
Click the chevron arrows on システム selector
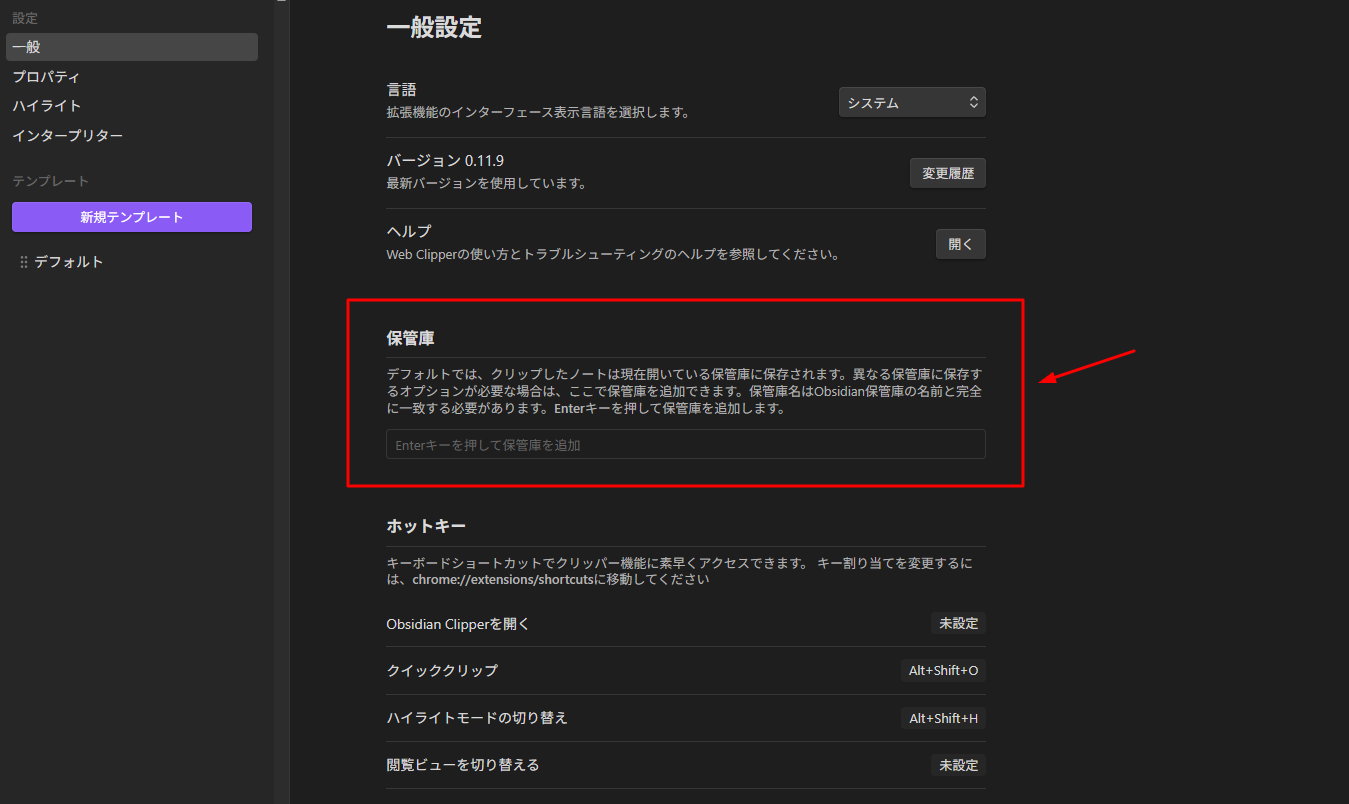[973, 102]
